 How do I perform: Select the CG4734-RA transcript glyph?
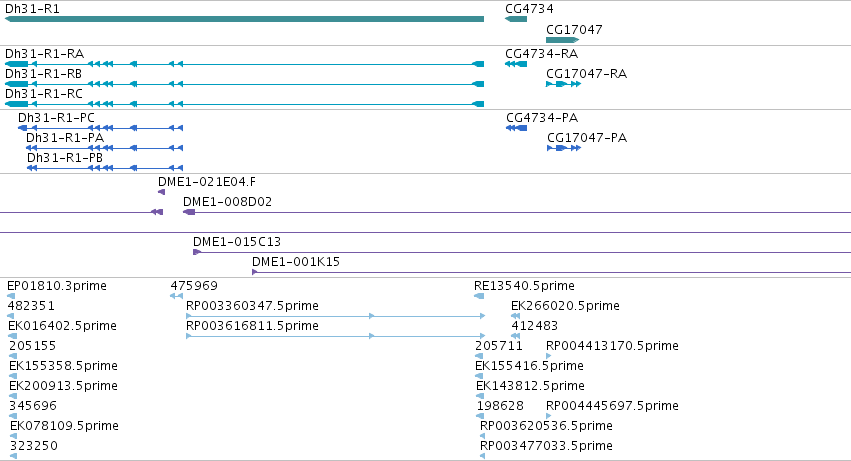coord(516,64)
